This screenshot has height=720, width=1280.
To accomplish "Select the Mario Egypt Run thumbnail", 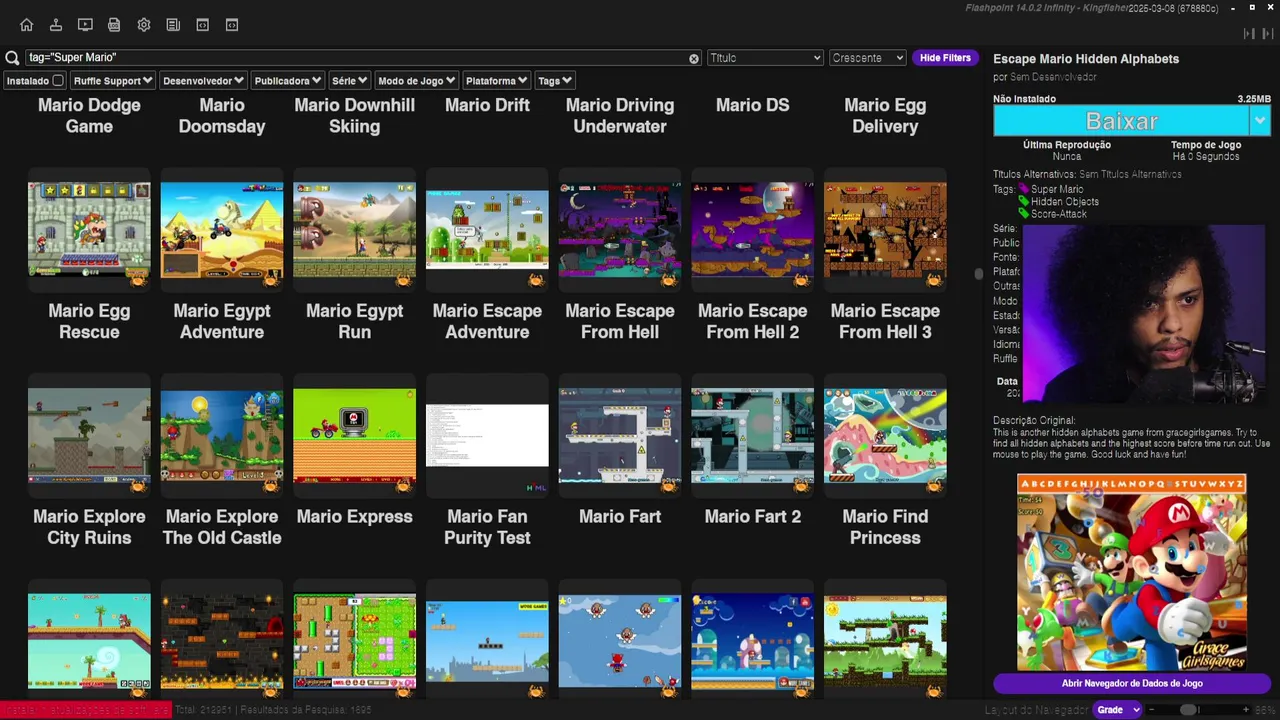I will tap(354, 230).
